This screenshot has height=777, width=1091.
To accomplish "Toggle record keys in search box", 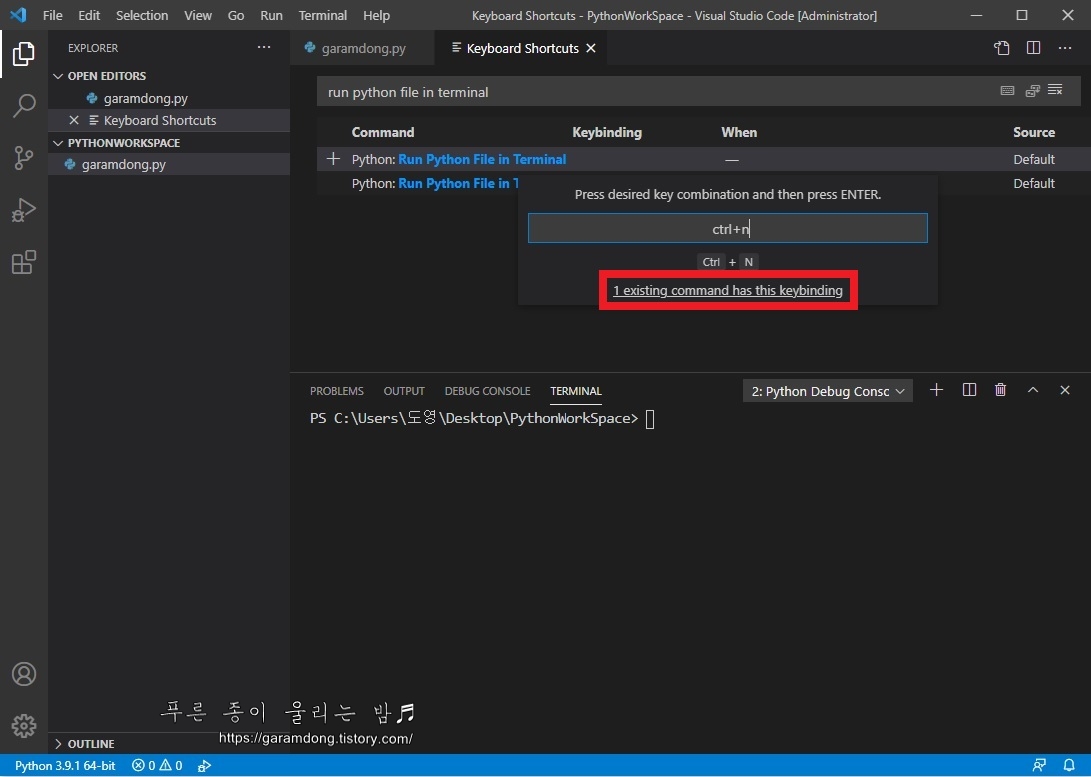I will click(x=1007, y=90).
